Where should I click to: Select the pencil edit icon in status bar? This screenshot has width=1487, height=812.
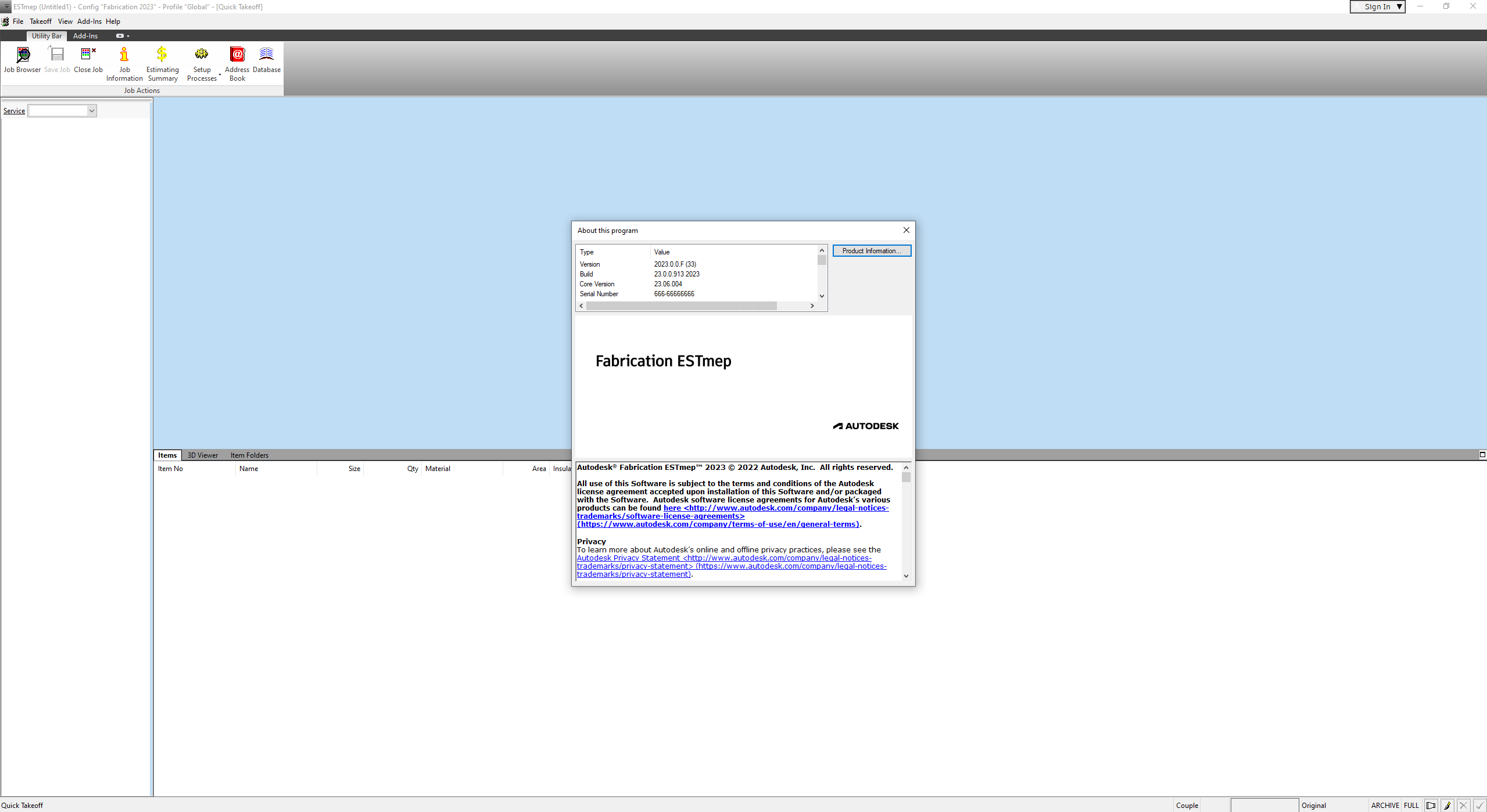1447,805
